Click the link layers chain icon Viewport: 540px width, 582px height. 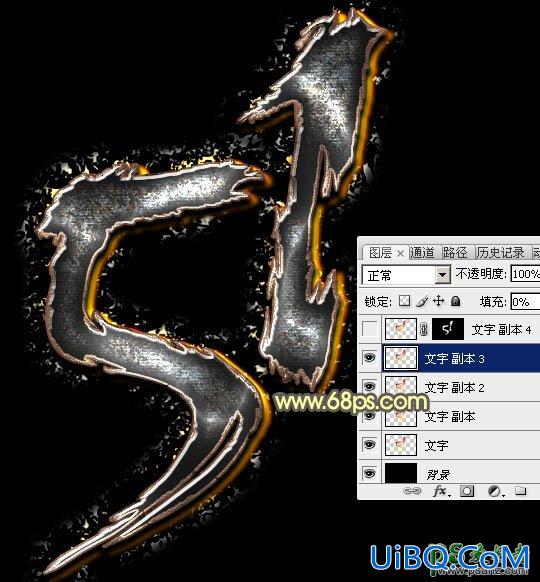pos(412,491)
